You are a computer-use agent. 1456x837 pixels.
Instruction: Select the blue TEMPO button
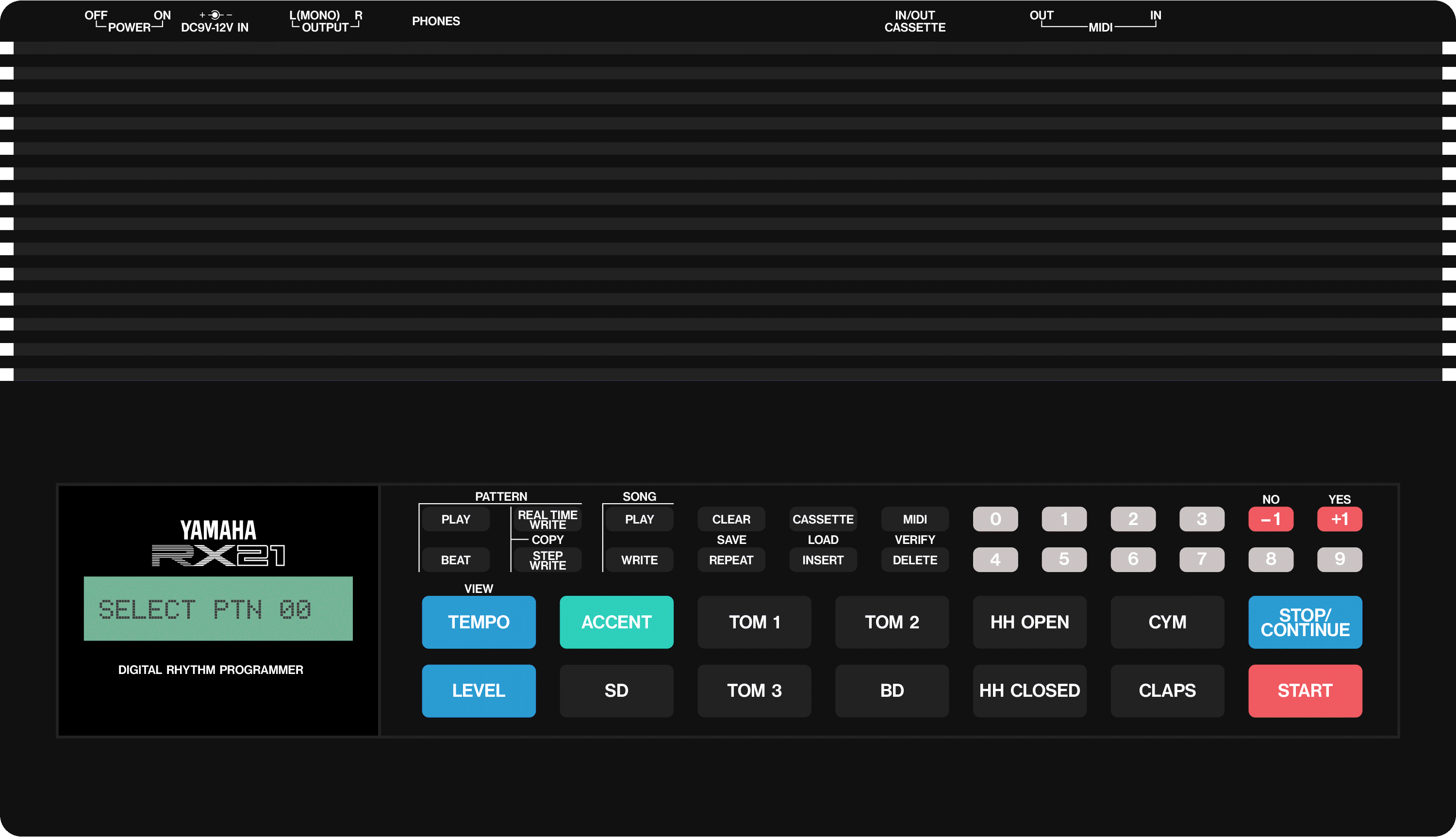click(x=479, y=622)
